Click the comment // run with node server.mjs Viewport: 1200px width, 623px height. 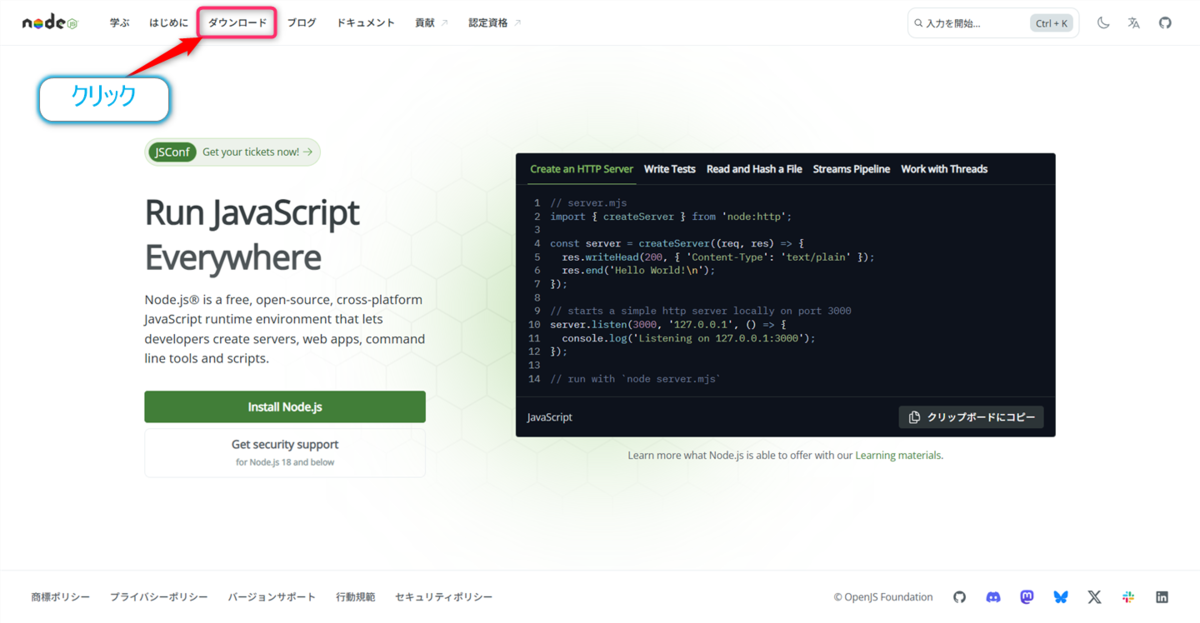click(635, 379)
